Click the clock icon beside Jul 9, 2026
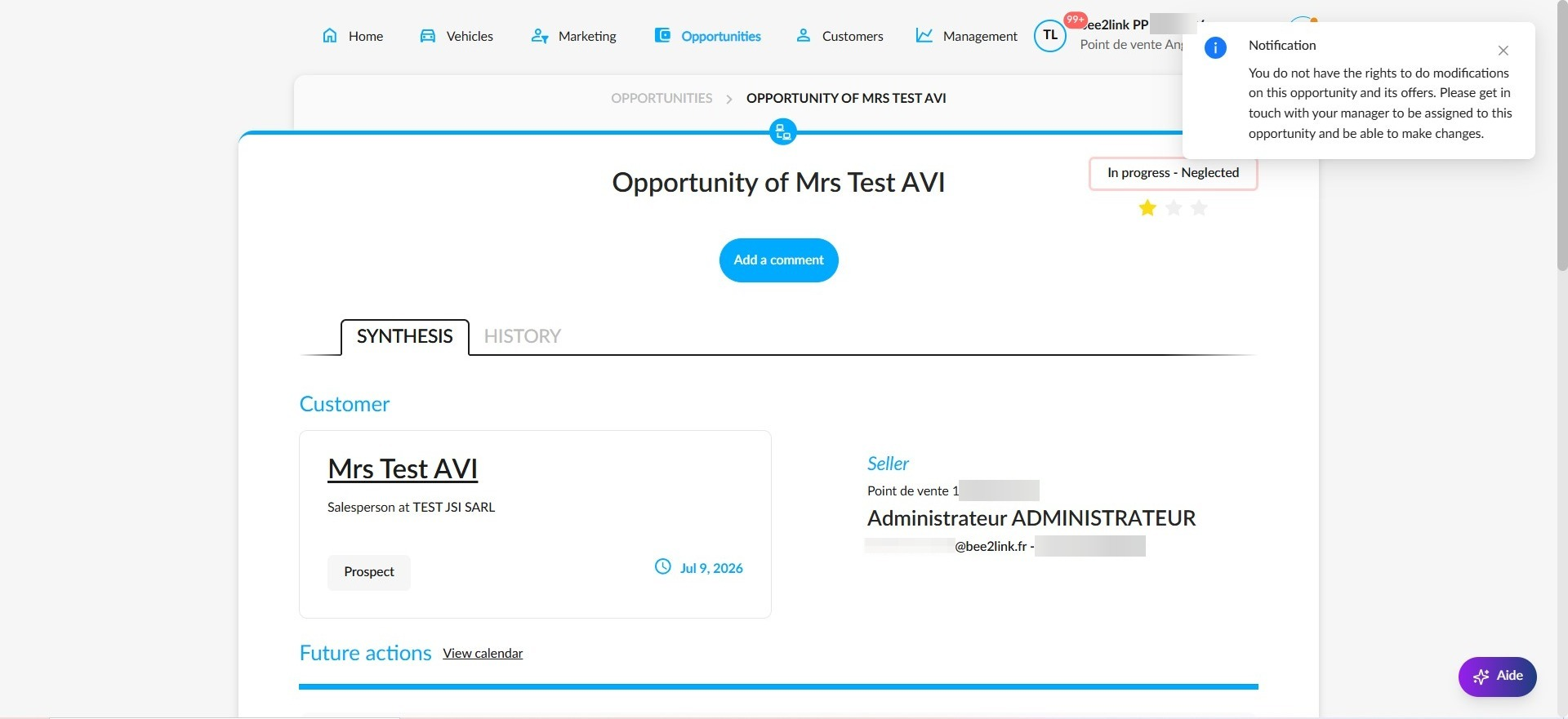The image size is (1568, 719). click(x=663, y=566)
